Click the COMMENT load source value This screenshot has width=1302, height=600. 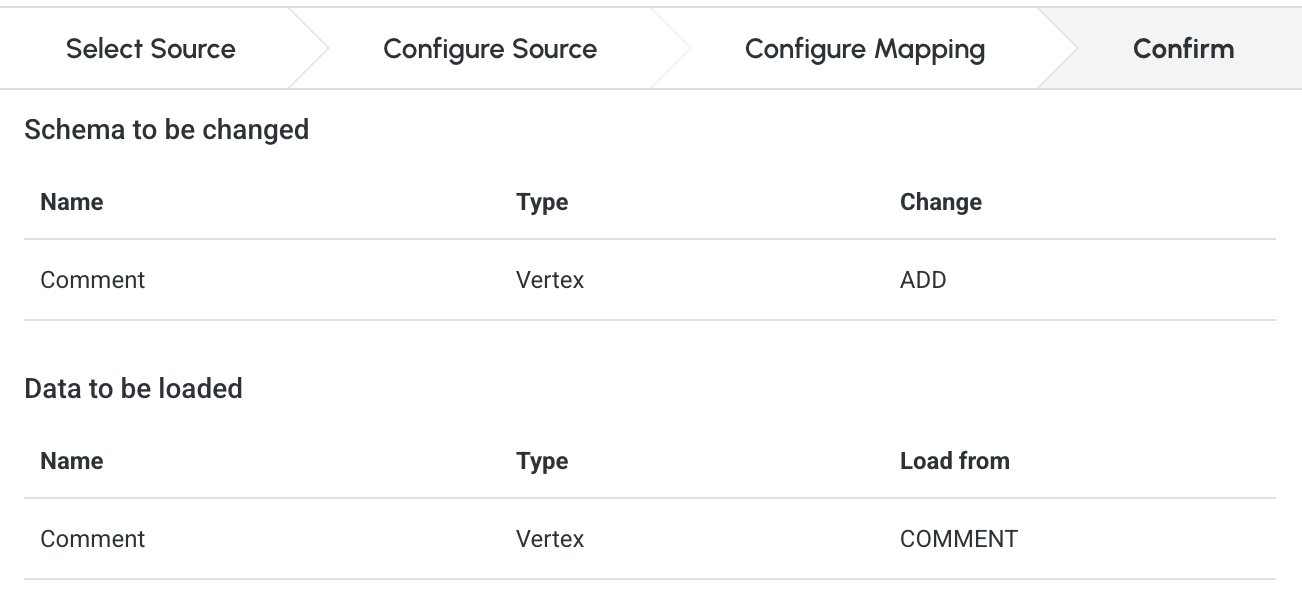[959, 539]
